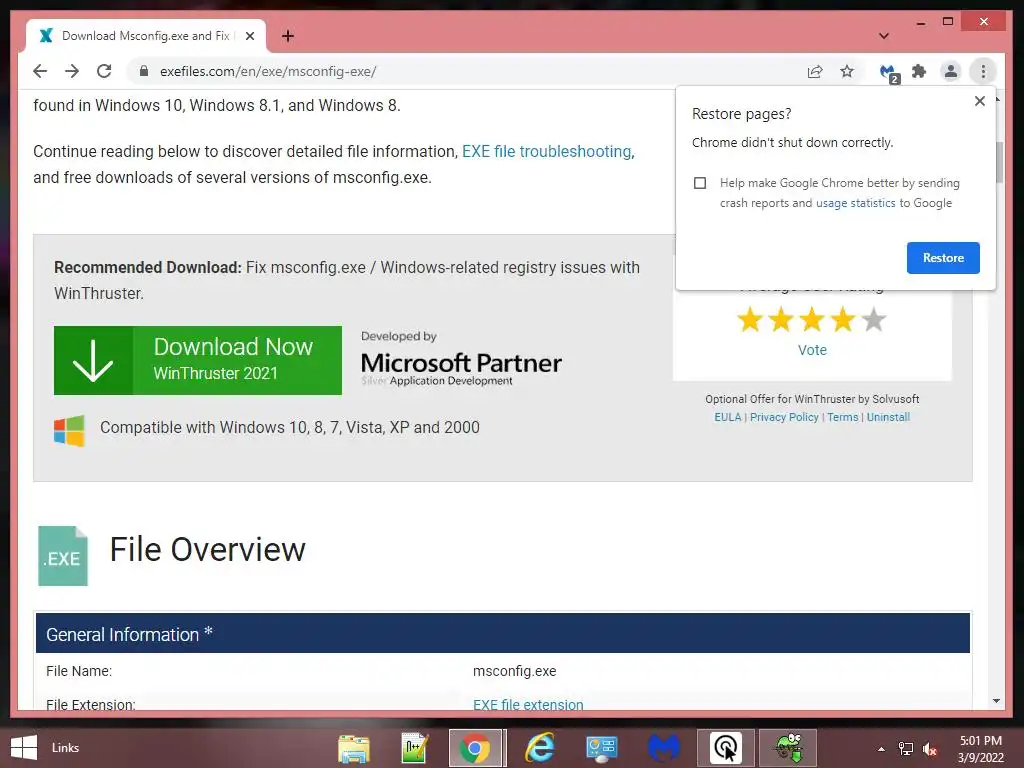Rate with the fifth grey star
1024x768 pixels.
coord(874,320)
